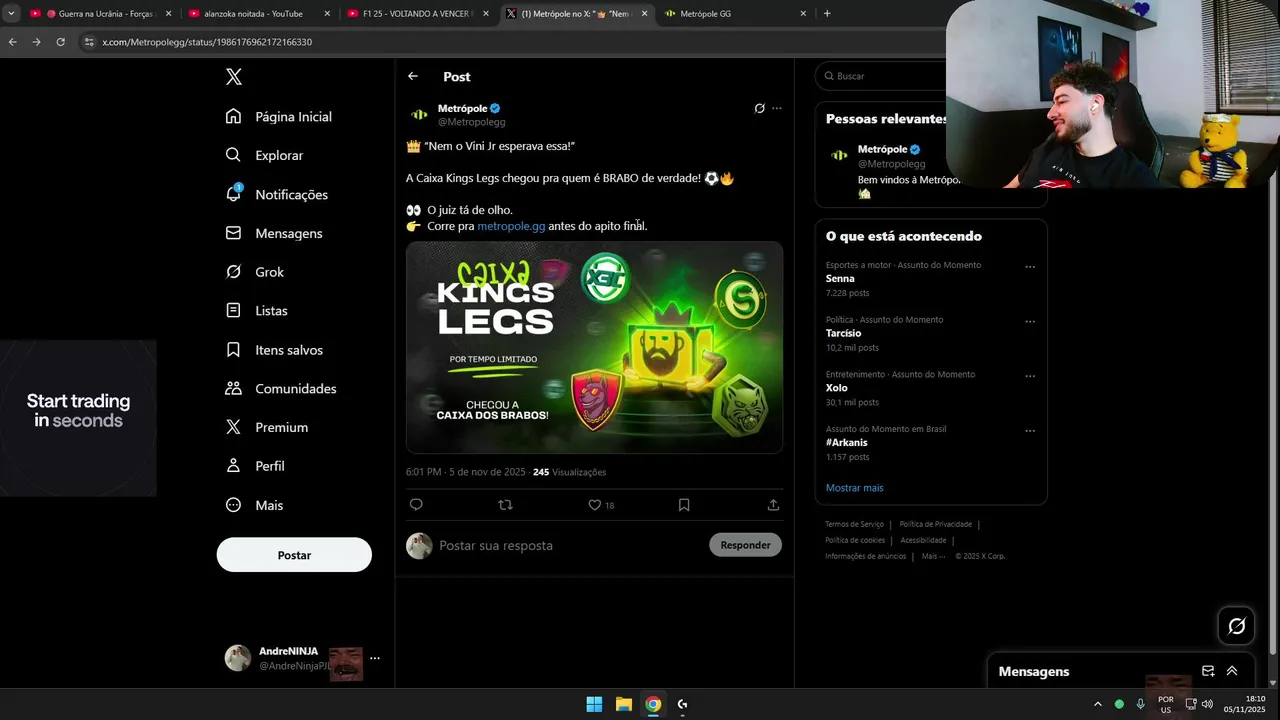Click the repost icon
The height and width of the screenshot is (720, 1280).
point(505,505)
